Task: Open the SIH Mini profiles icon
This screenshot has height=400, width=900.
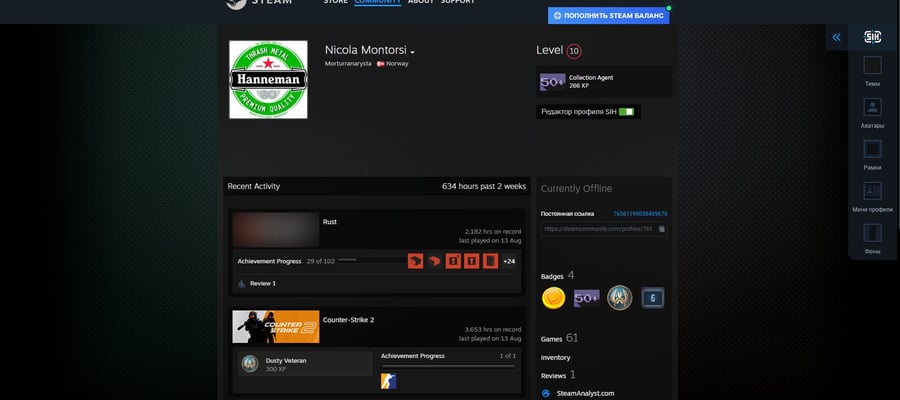Action: point(872,191)
